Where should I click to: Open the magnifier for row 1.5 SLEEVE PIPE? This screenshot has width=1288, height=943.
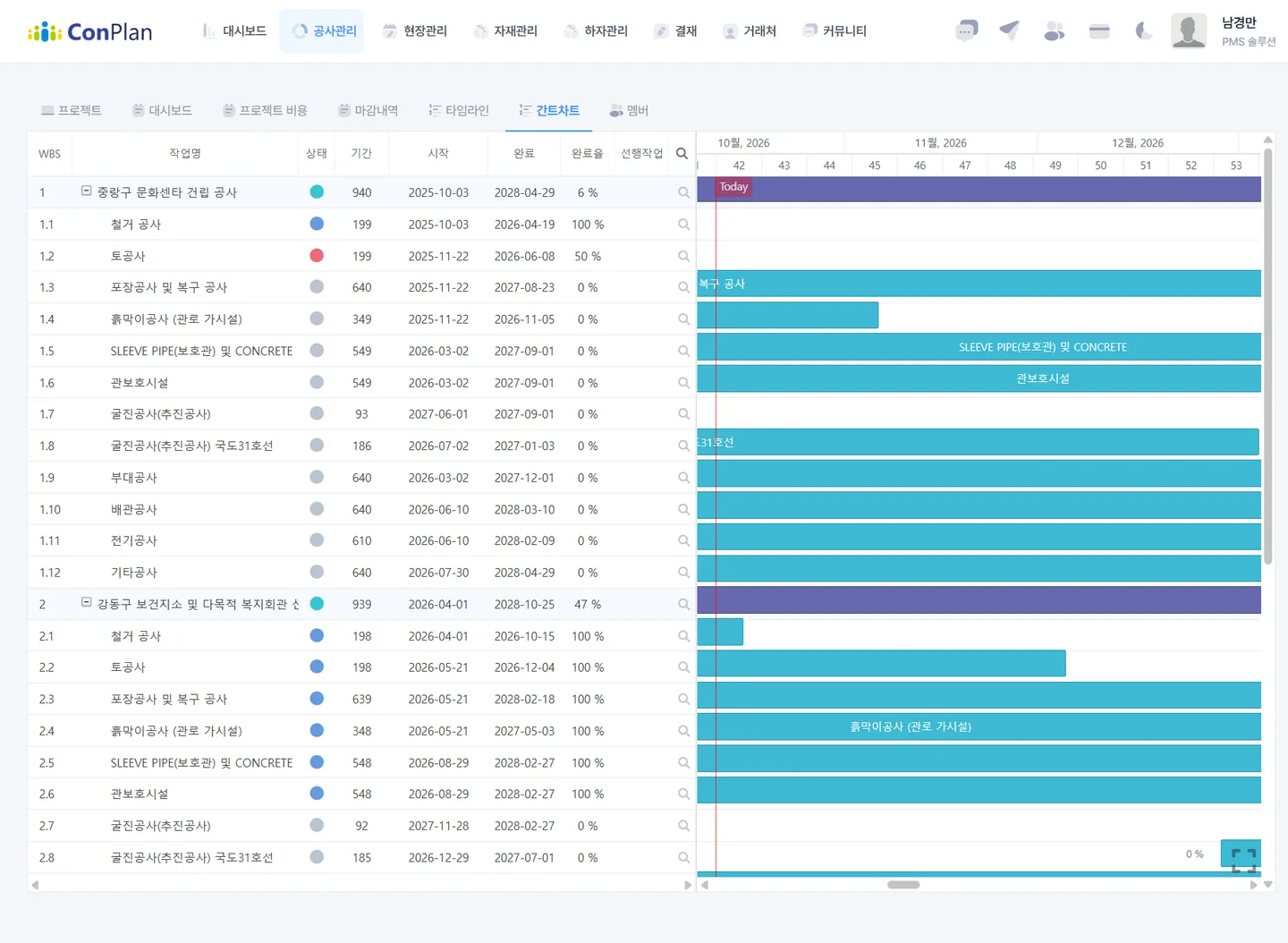(683, 352)
